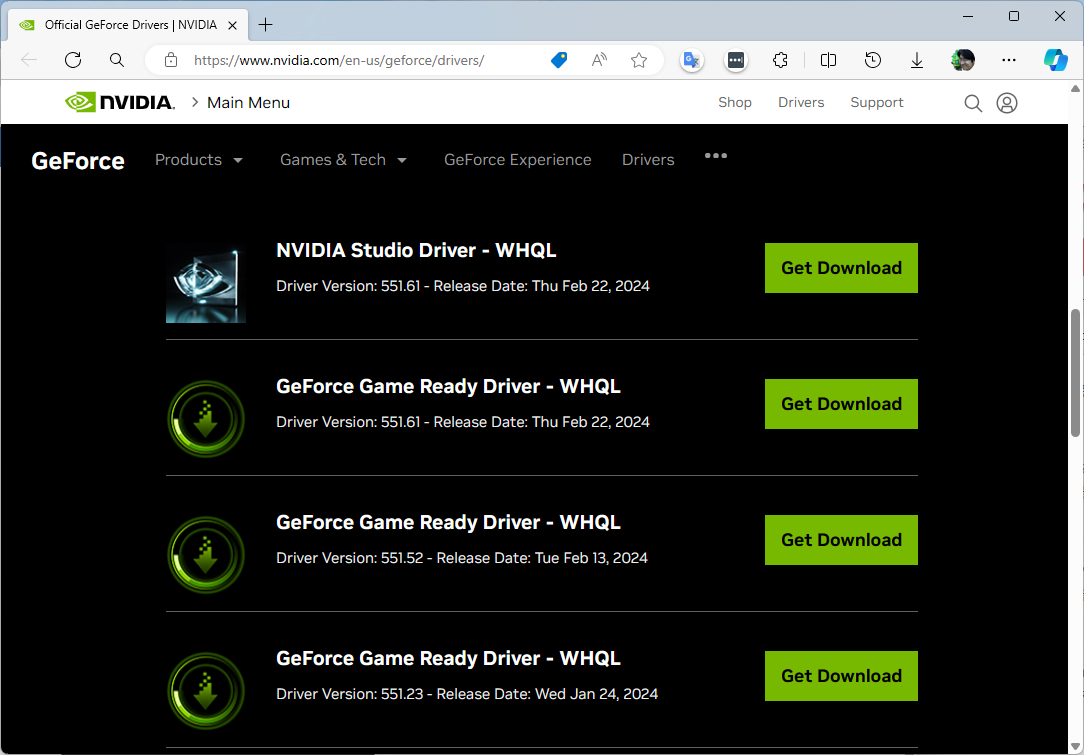Viewport: 1084px width, 755px height.
Task: Click the toolbar search magnifier icon
Action: [x=117, y=60]
